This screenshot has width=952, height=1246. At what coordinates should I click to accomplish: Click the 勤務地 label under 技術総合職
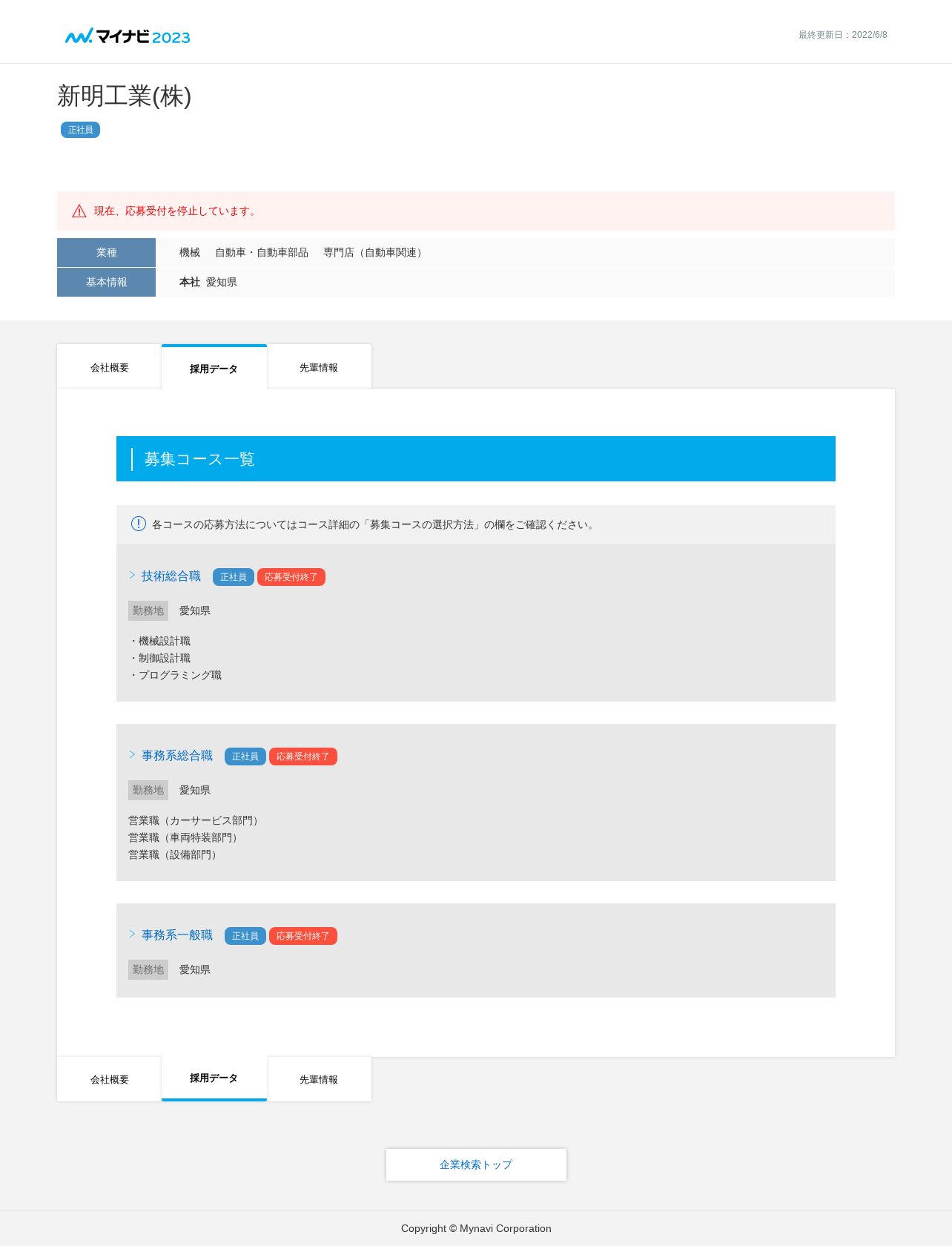[148, 610]
